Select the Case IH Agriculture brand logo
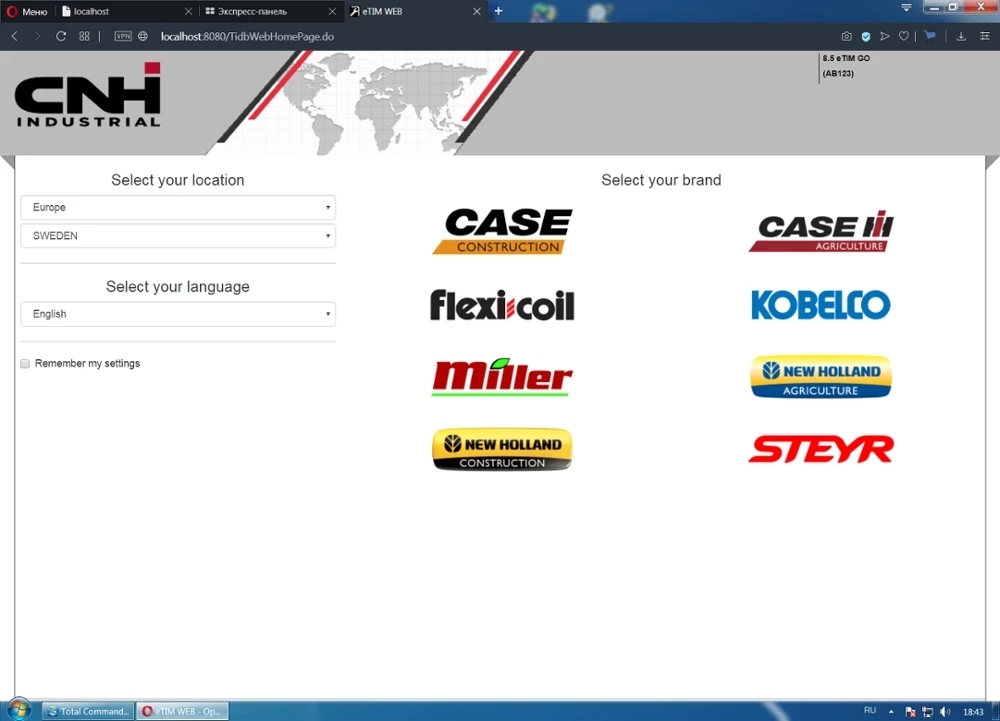This screenshot has height=721, width=1000. pos(820,230)
